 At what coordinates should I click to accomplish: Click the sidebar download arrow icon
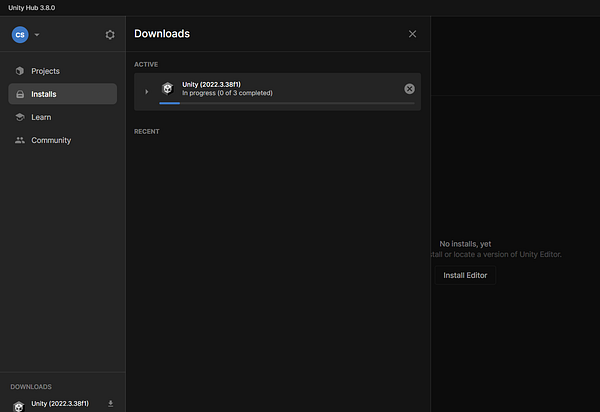111,404
